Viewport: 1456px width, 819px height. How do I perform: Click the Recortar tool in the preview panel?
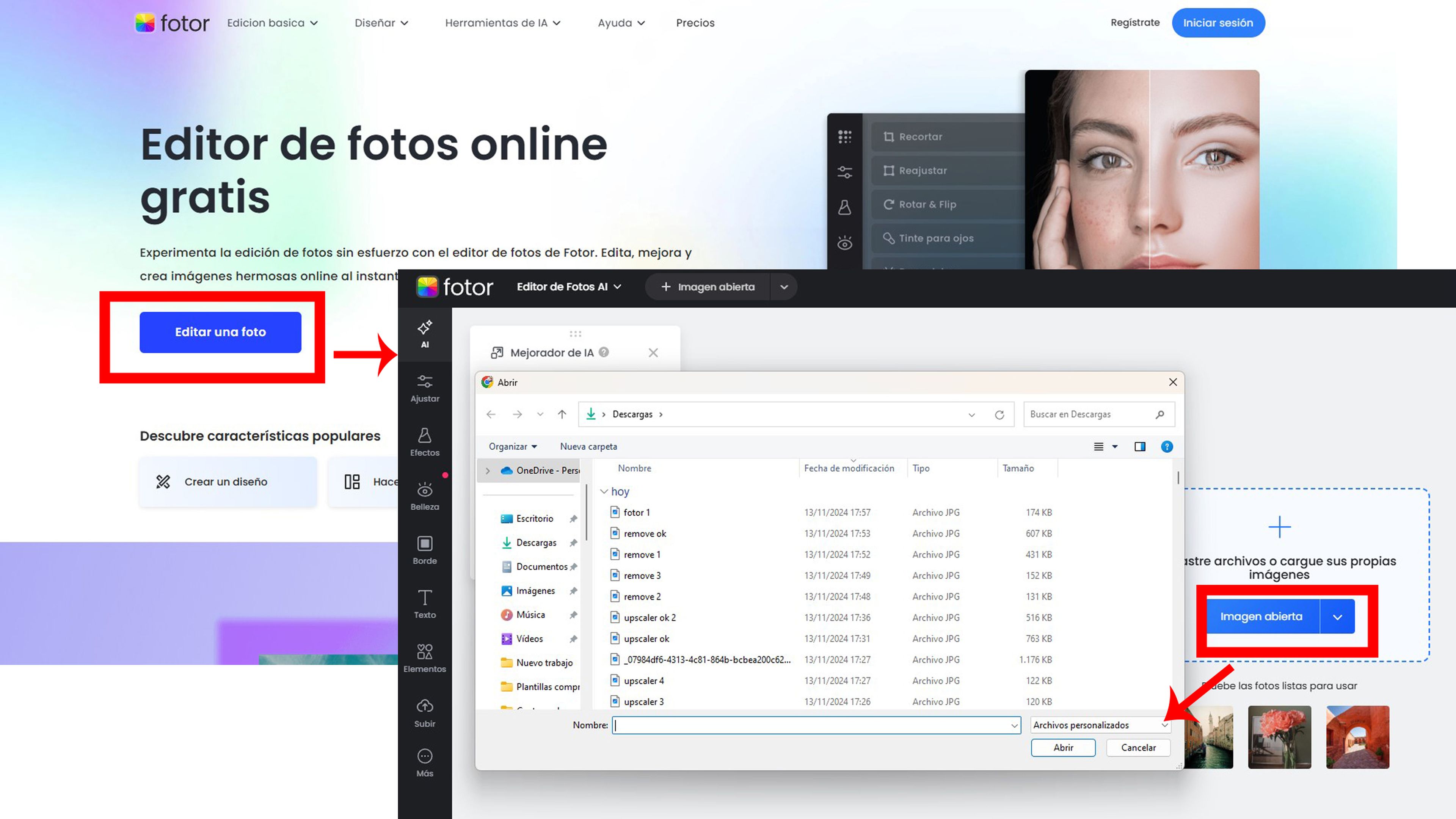tap(948, 137)
